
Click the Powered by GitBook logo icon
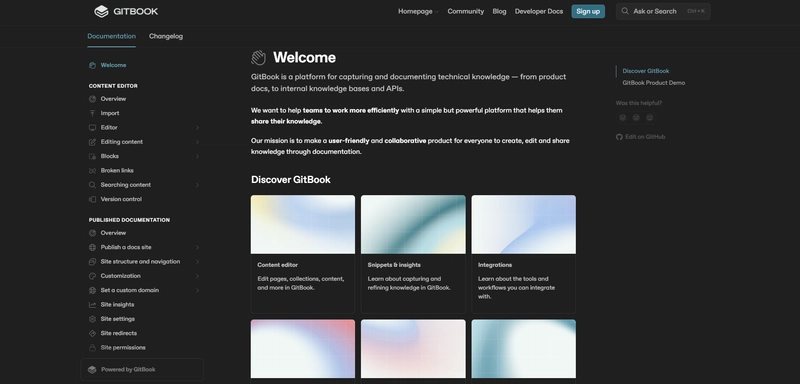92,370
